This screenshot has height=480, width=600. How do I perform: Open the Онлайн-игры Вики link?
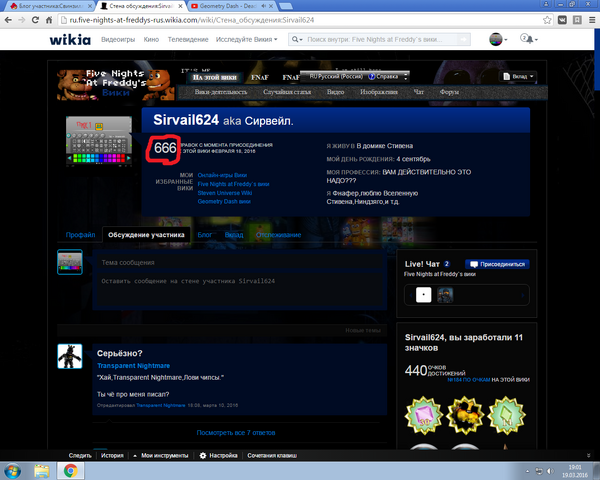point(222,175)
